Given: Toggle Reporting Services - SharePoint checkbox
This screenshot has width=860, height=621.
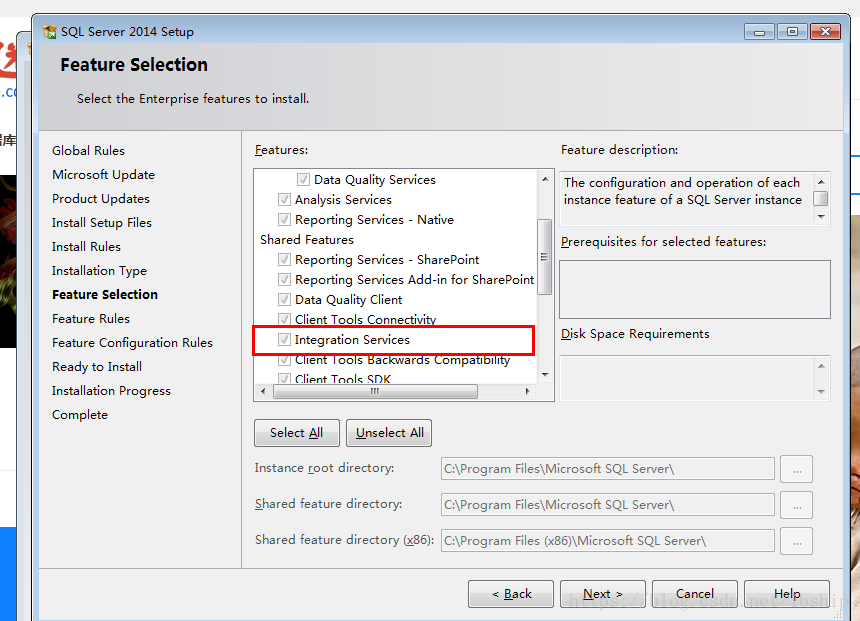Looking at the screenshot, I should coord(284,259).
